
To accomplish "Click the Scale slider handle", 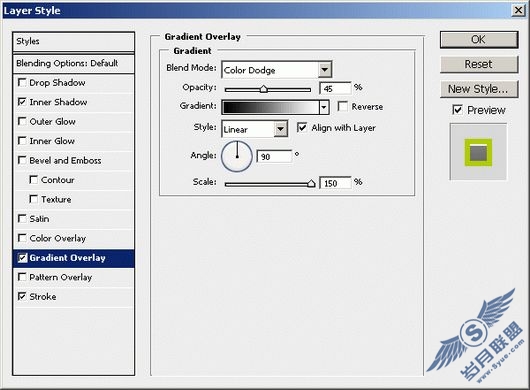I will point(311,184).
